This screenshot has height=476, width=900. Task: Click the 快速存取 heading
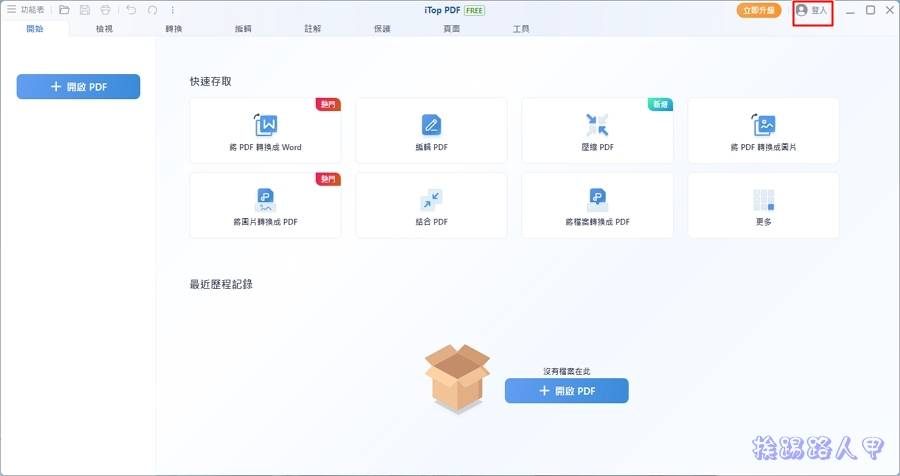tap(211, 82)
